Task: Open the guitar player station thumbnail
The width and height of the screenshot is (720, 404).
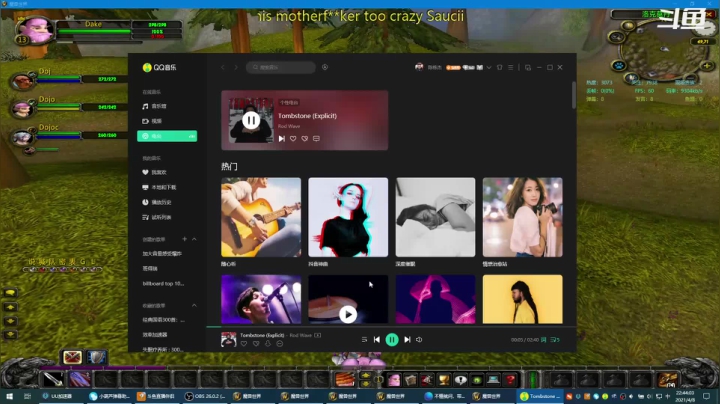Action: click(261, 217)
